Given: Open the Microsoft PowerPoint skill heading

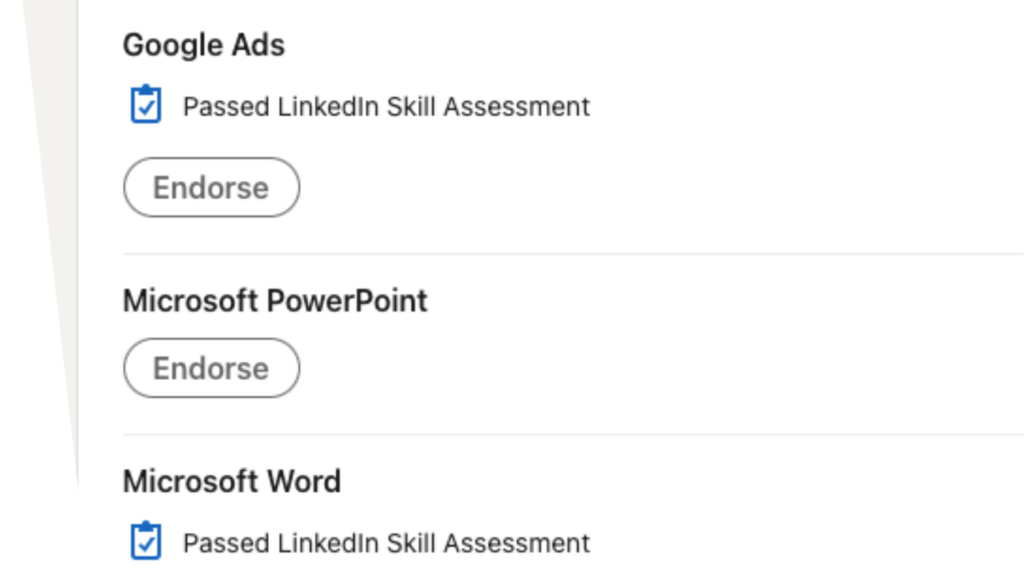Looking at the screenshot, I should pyautogui.click(x=275, y=301).
